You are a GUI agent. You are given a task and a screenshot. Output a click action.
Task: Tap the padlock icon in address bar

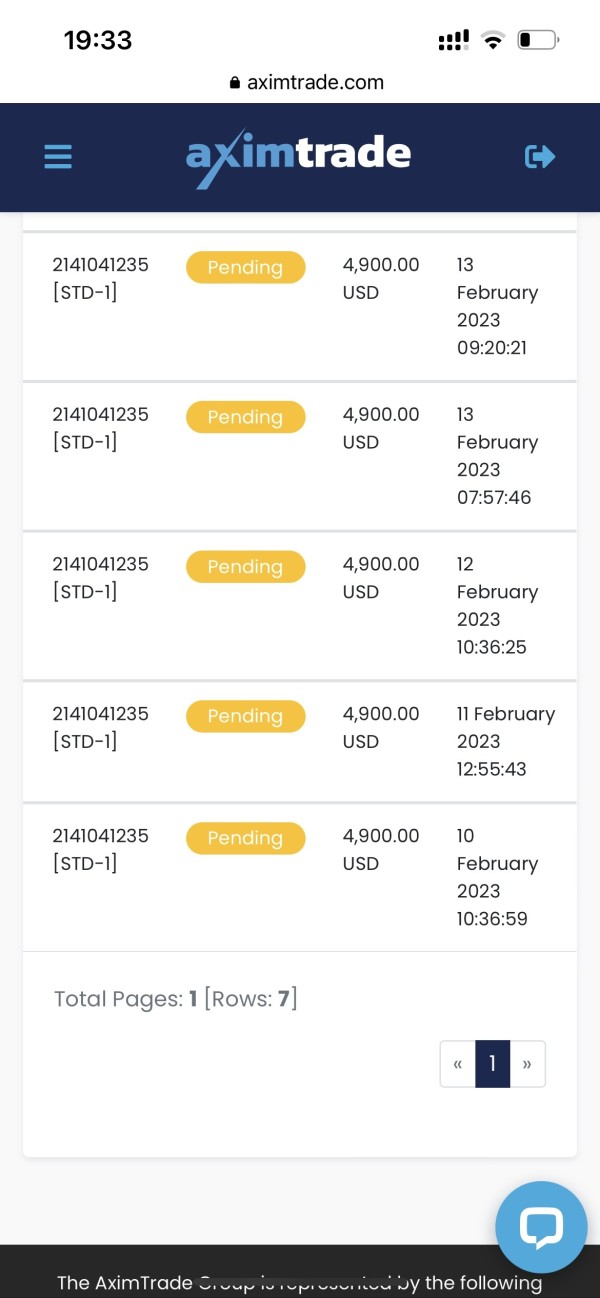235,83
